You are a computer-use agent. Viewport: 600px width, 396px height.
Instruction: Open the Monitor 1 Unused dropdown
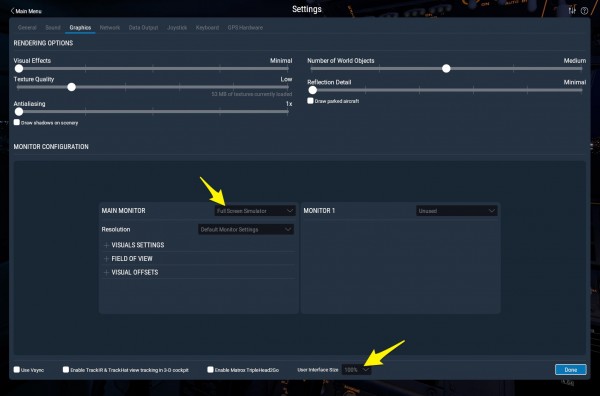click(x=457, y=211)
